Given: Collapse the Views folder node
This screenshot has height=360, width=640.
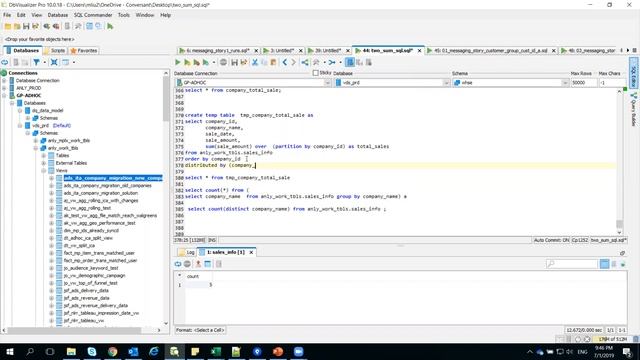Looking at the screenshot, I should (44, 171).
